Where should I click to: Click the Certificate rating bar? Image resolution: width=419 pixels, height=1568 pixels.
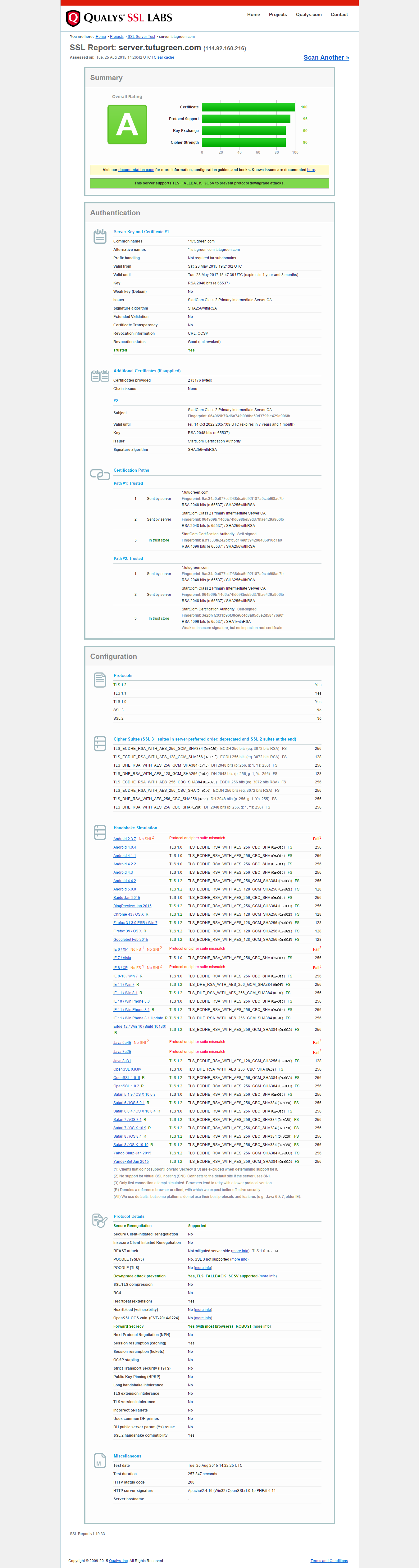tap(248, 107)
